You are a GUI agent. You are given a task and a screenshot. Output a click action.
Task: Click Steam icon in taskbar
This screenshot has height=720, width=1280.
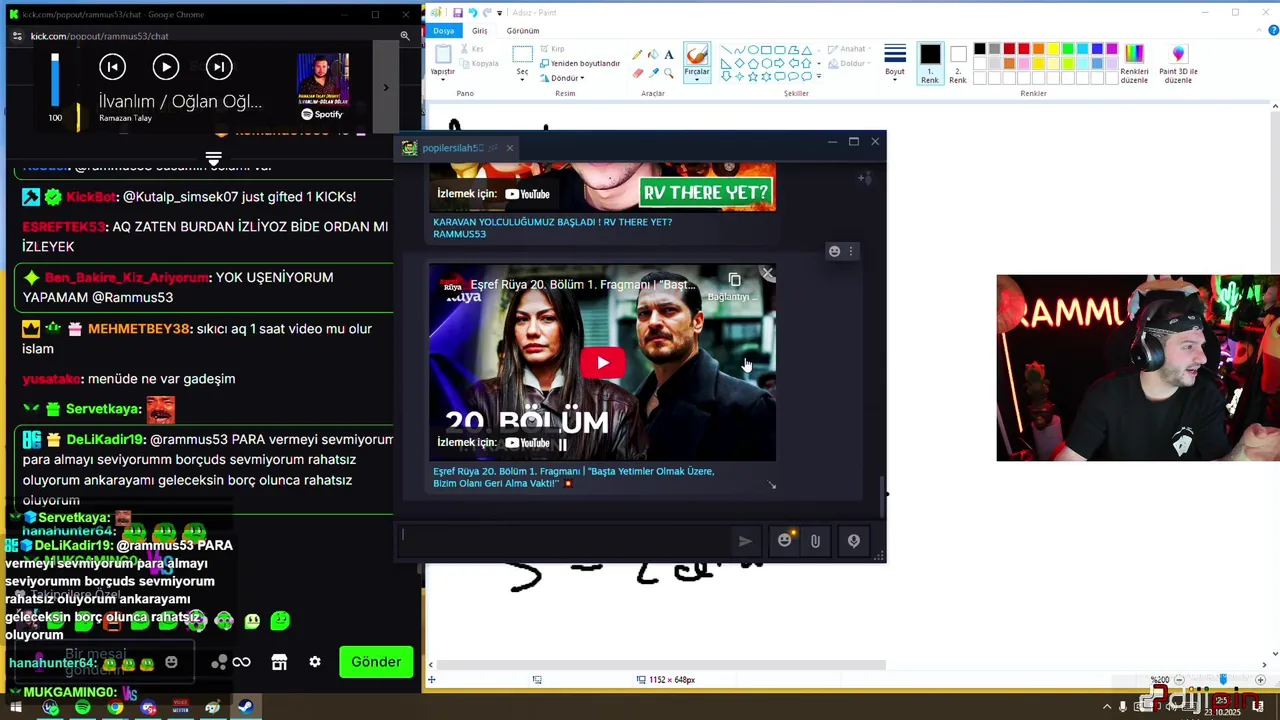[x=245, y=708]
